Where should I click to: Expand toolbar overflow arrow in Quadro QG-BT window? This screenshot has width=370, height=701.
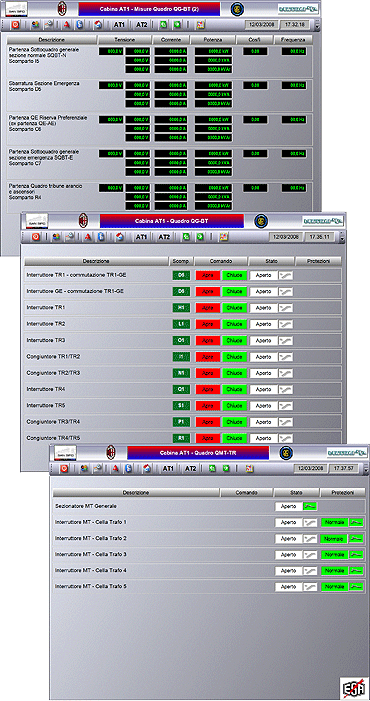pos(342,237)
